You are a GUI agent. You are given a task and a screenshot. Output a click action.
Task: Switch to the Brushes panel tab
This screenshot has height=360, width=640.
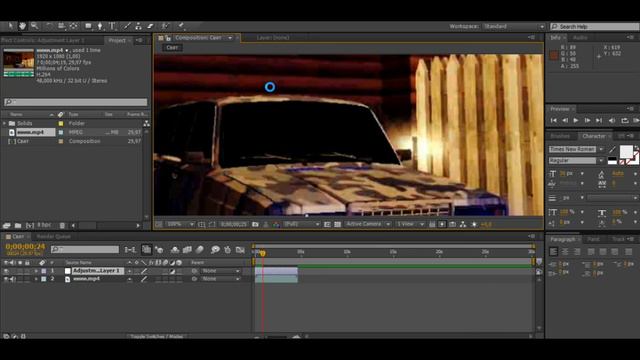pos(560,136)
